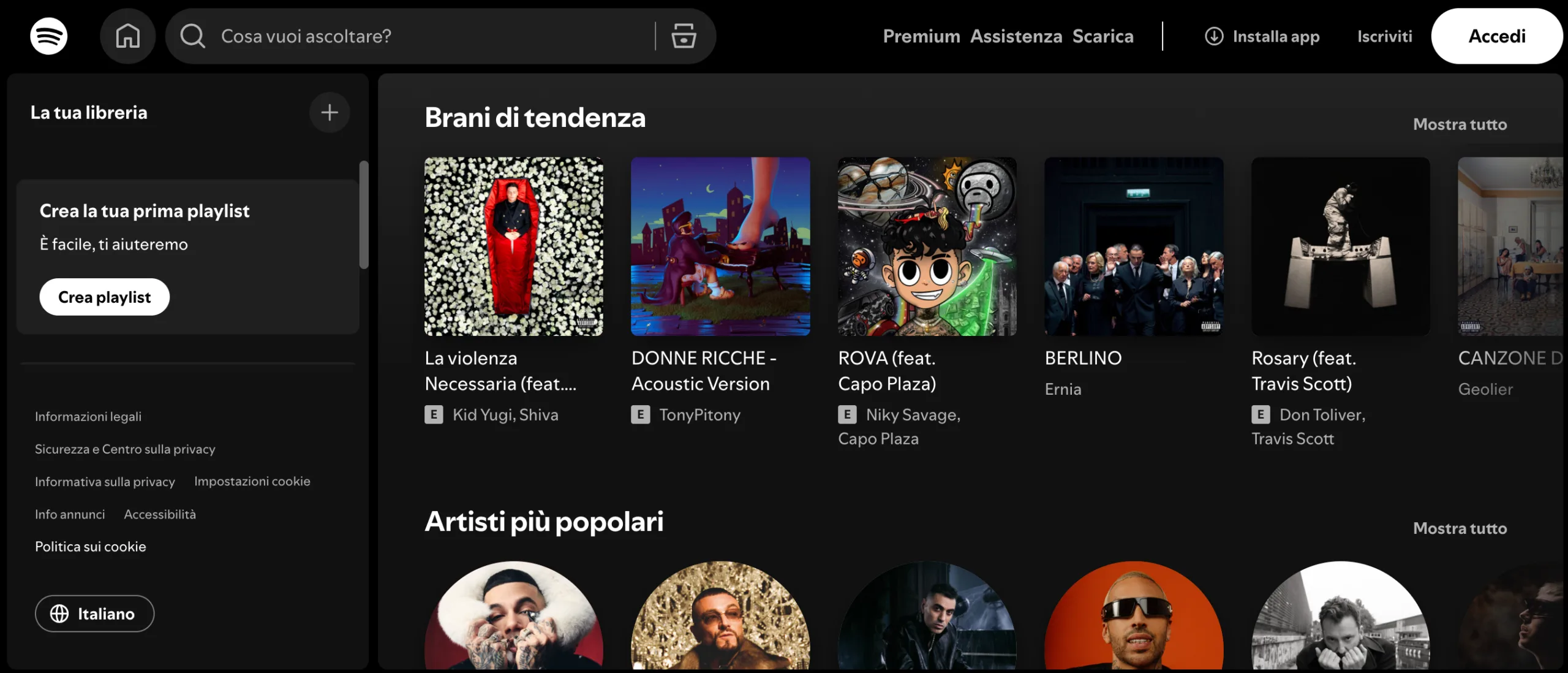Open the Scarica page
1568x673 pixels.
pos(1102,36)
